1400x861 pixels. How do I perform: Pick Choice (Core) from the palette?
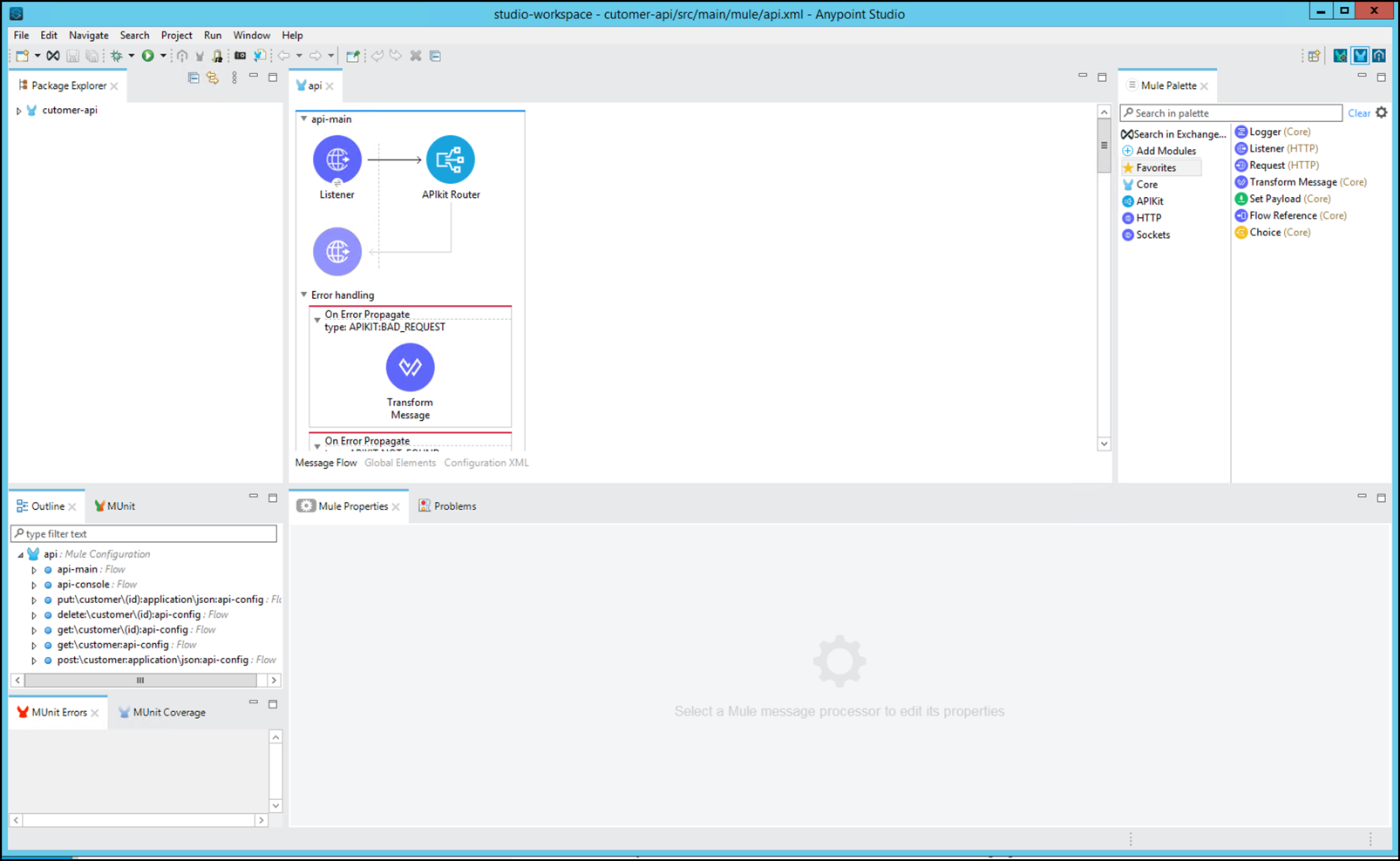pos(1273,233)
